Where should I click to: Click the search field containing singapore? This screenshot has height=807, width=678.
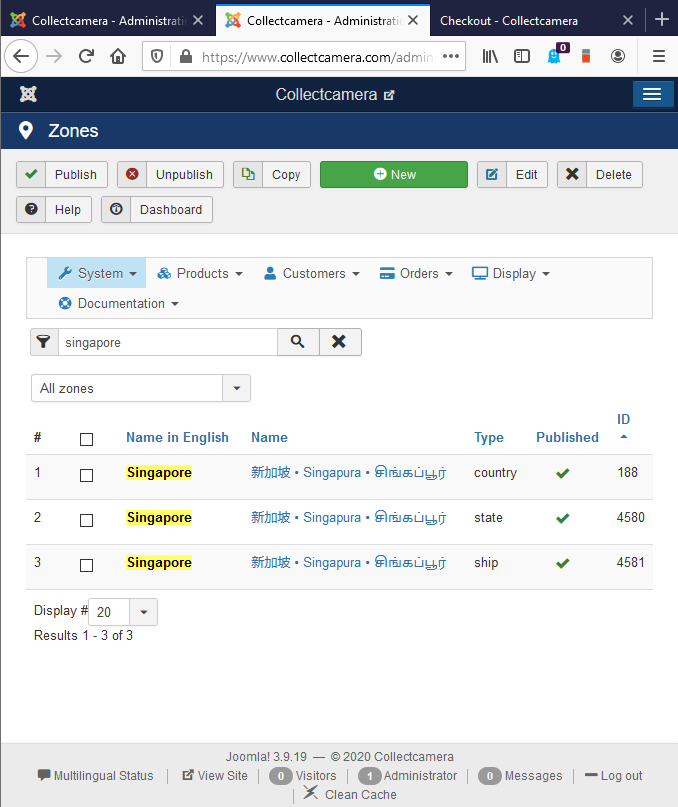[x=168, y=342]
